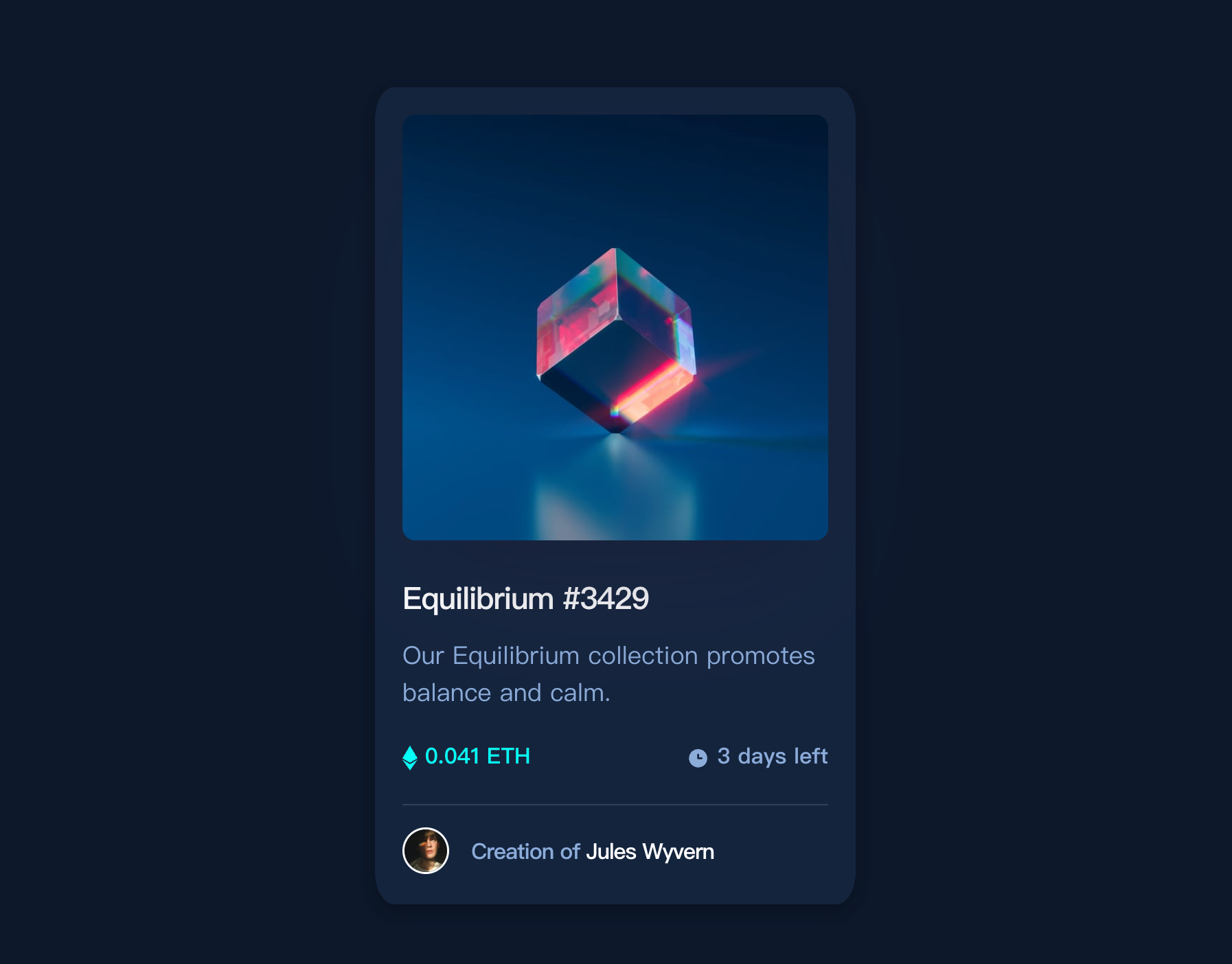
Task: Click 'balance and calm.' description line
Action: (506, 693)
